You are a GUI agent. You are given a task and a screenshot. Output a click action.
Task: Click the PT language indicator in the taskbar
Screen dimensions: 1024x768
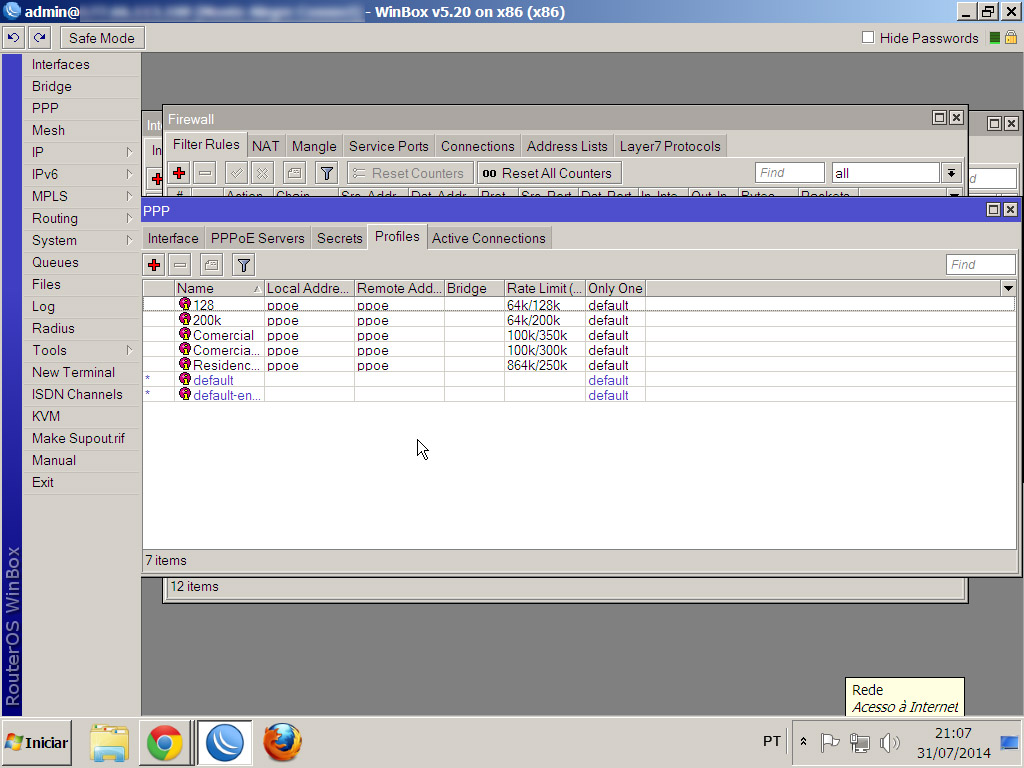point(772,741)
